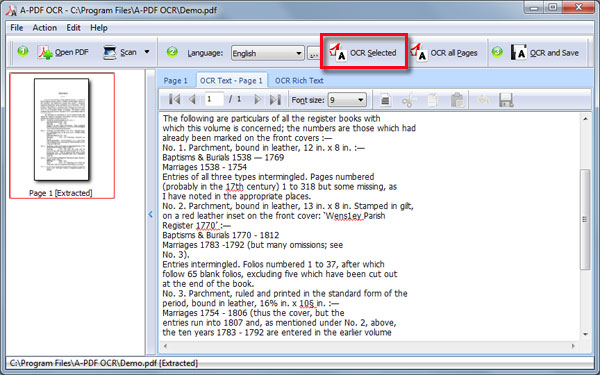The height and width of the screenshot is (375, 600).
Task: Switch to the Page 1 tab
Action: pos(175,81)
